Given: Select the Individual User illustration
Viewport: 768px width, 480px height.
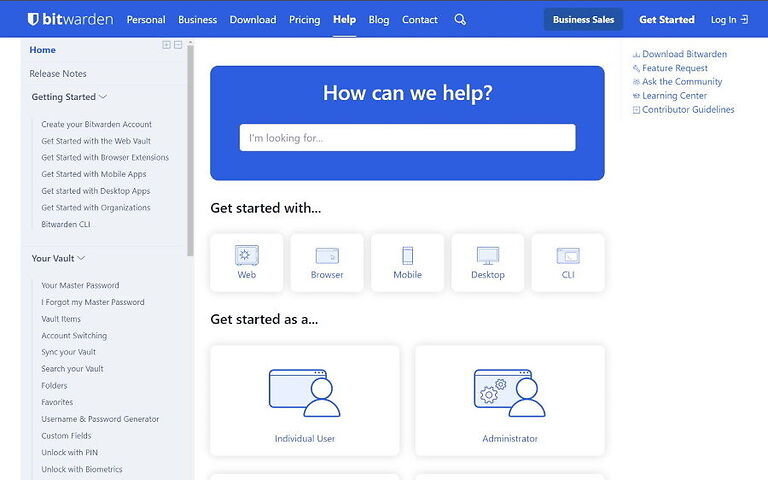Looking at the screenshot, I should [305, 393].
